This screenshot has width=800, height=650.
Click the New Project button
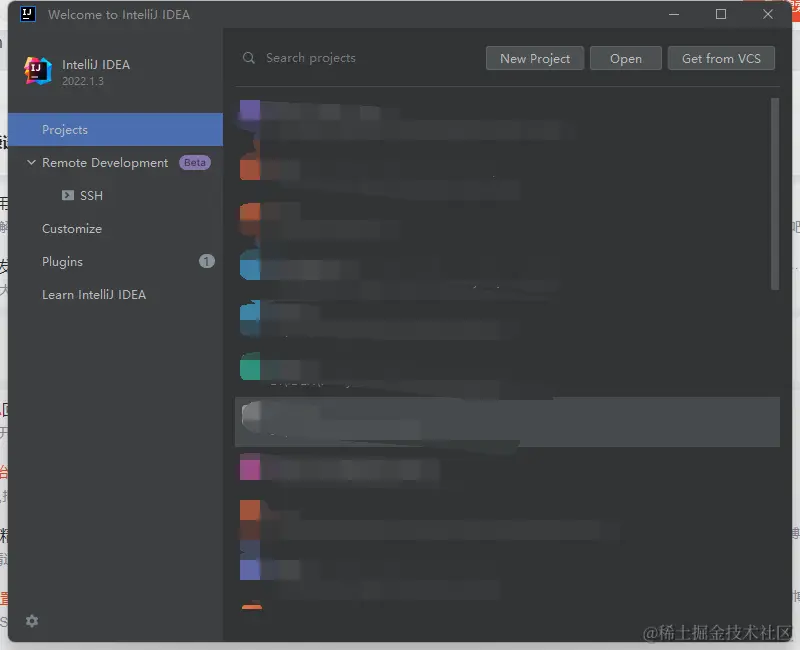(535, 58)
